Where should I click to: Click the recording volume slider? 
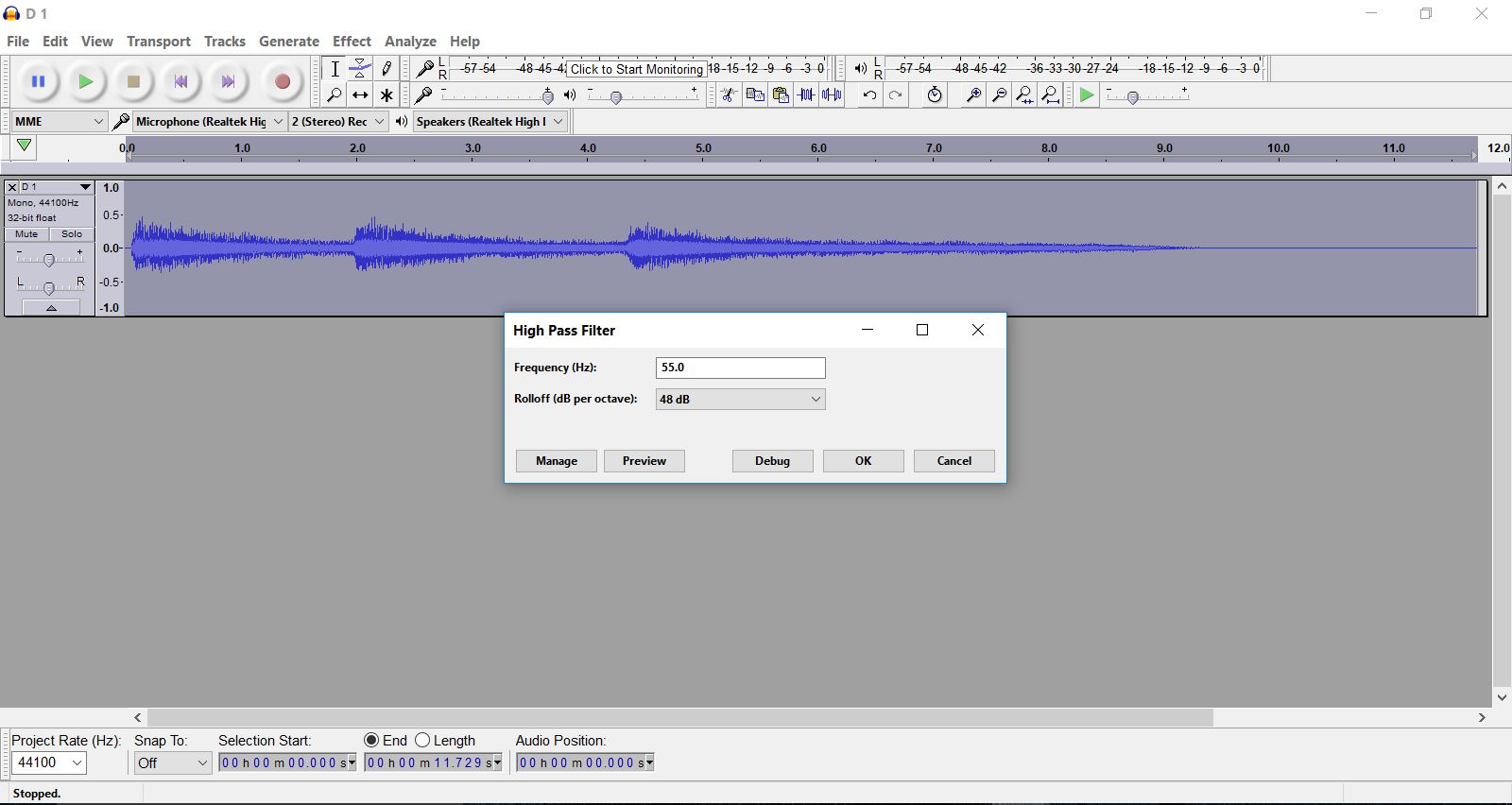(x=497, y=95)
